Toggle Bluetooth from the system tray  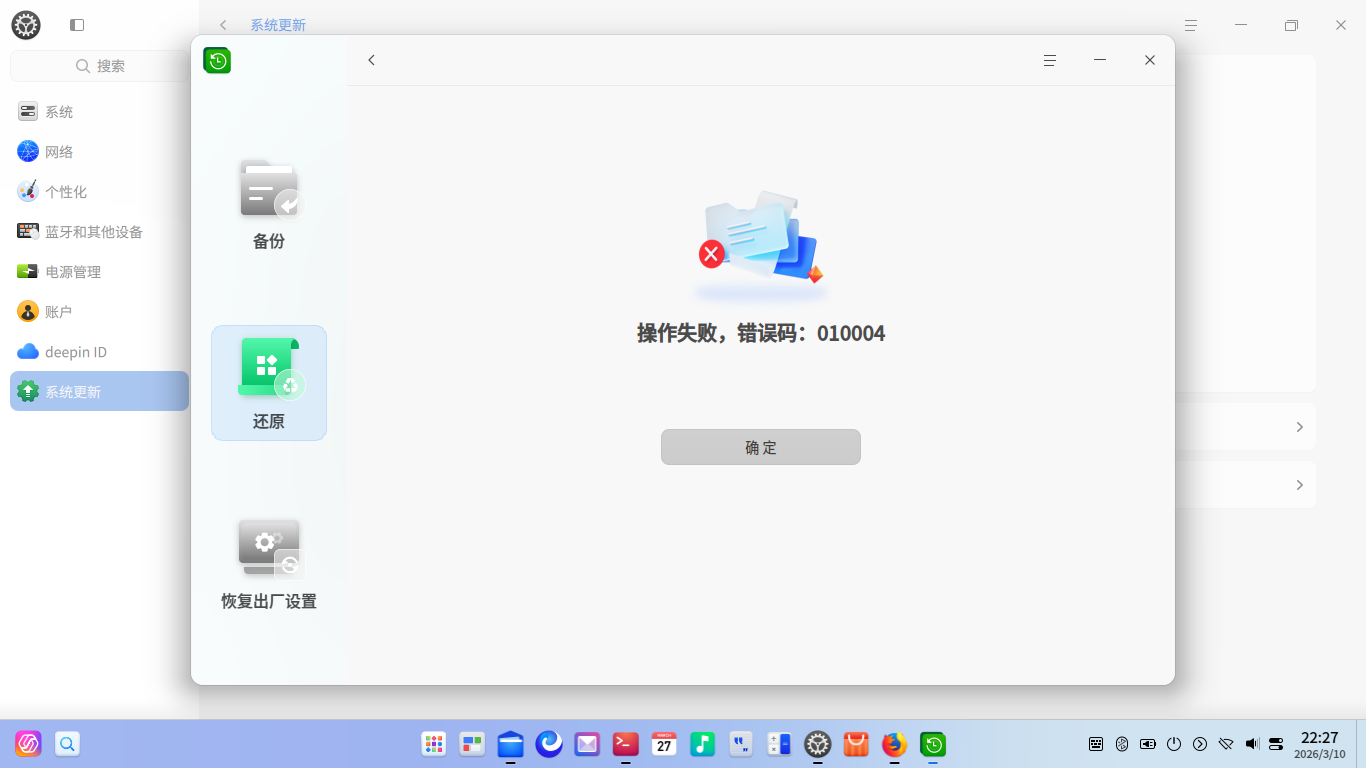tap(1121, 744)
